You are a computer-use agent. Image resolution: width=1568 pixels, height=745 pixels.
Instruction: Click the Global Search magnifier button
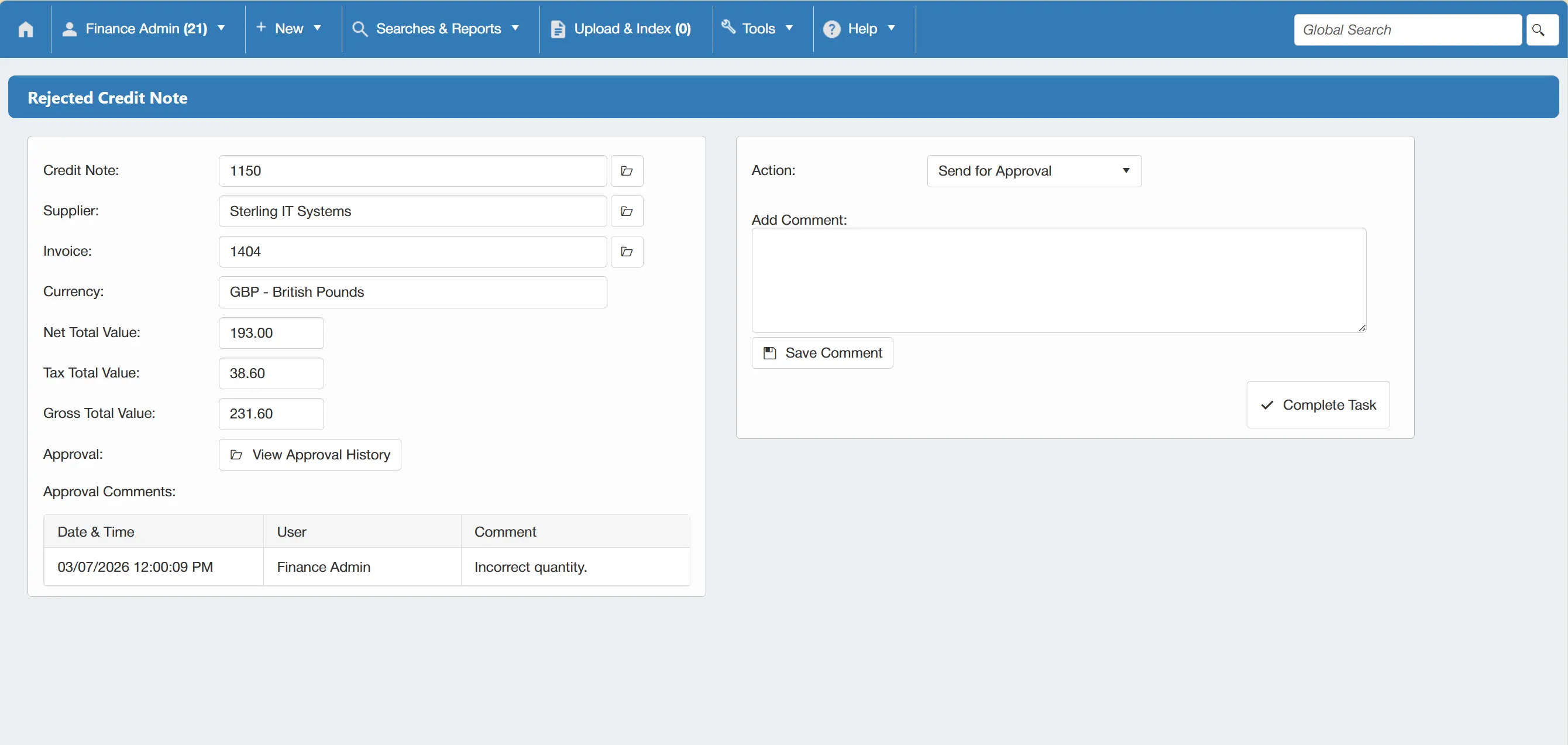tap(1542, 30)
